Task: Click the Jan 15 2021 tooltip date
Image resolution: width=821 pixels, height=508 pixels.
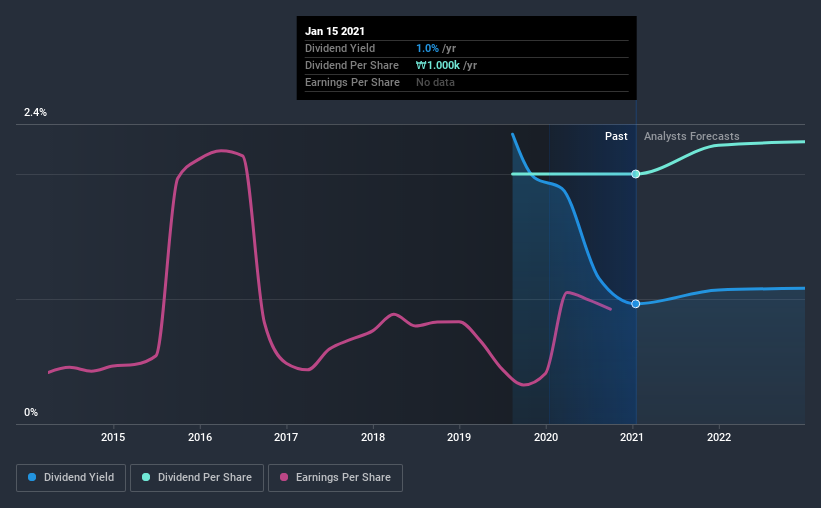Action: tap(335, 31)
